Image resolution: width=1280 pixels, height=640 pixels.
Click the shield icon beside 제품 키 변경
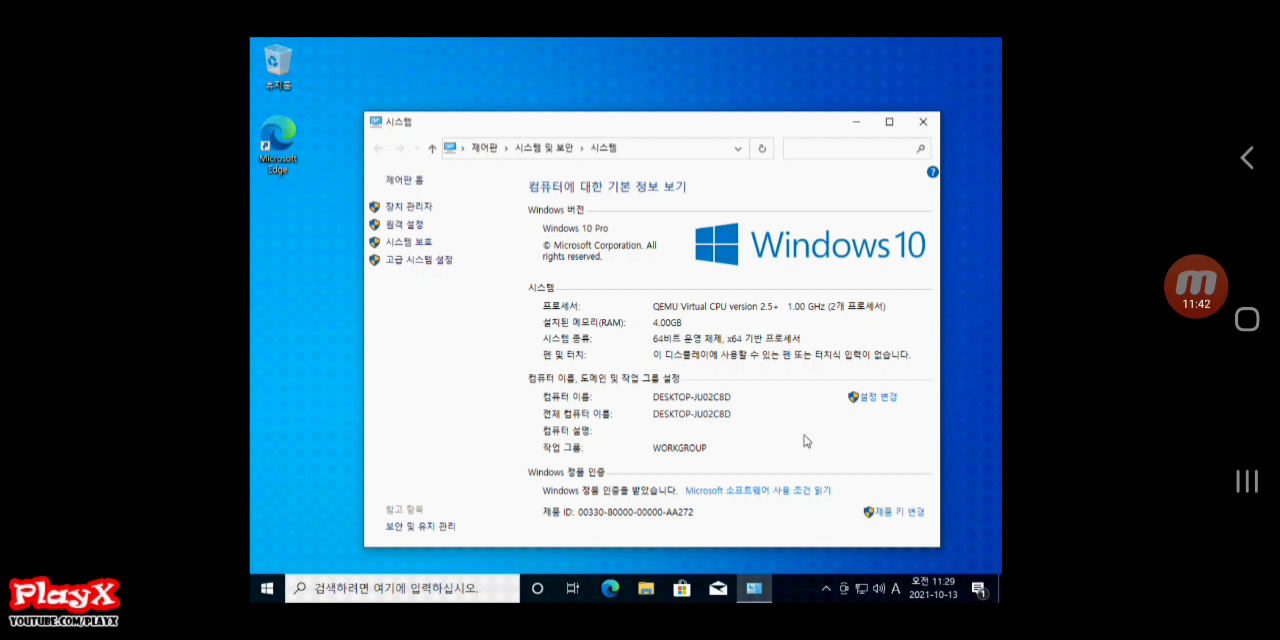click(x=869, y=512)
